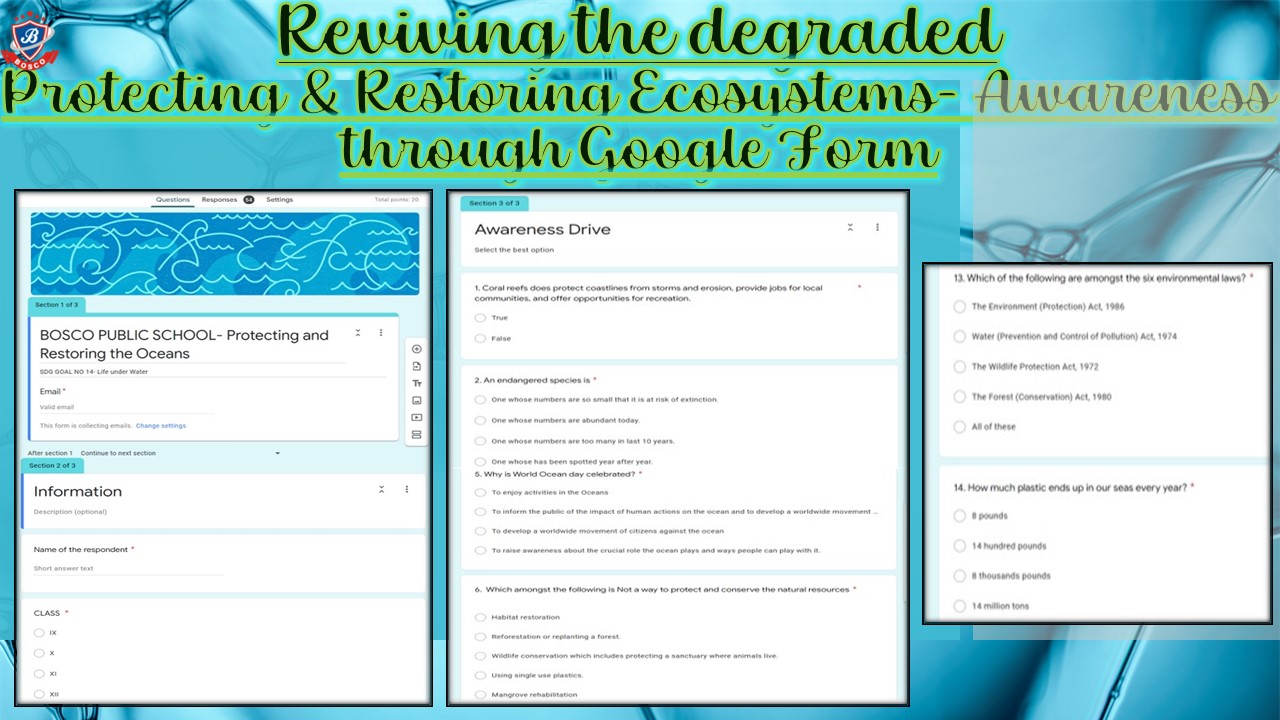The image size is (1280, 720).
Task: Select 'To inform the public of the impact' option
Action: (480, 512)
